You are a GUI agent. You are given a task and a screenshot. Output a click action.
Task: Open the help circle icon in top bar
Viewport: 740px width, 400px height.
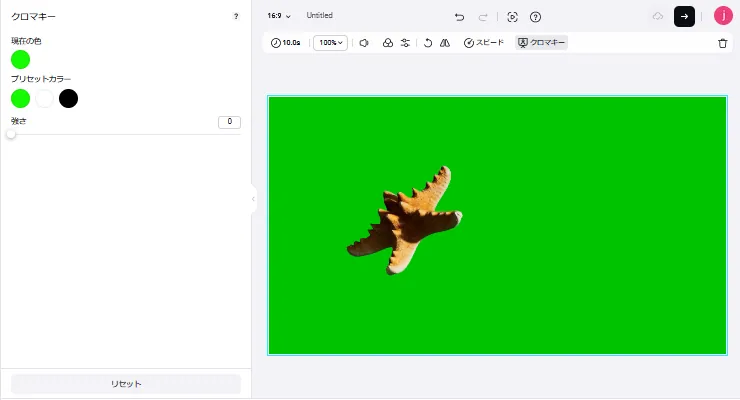click(535, 17)
